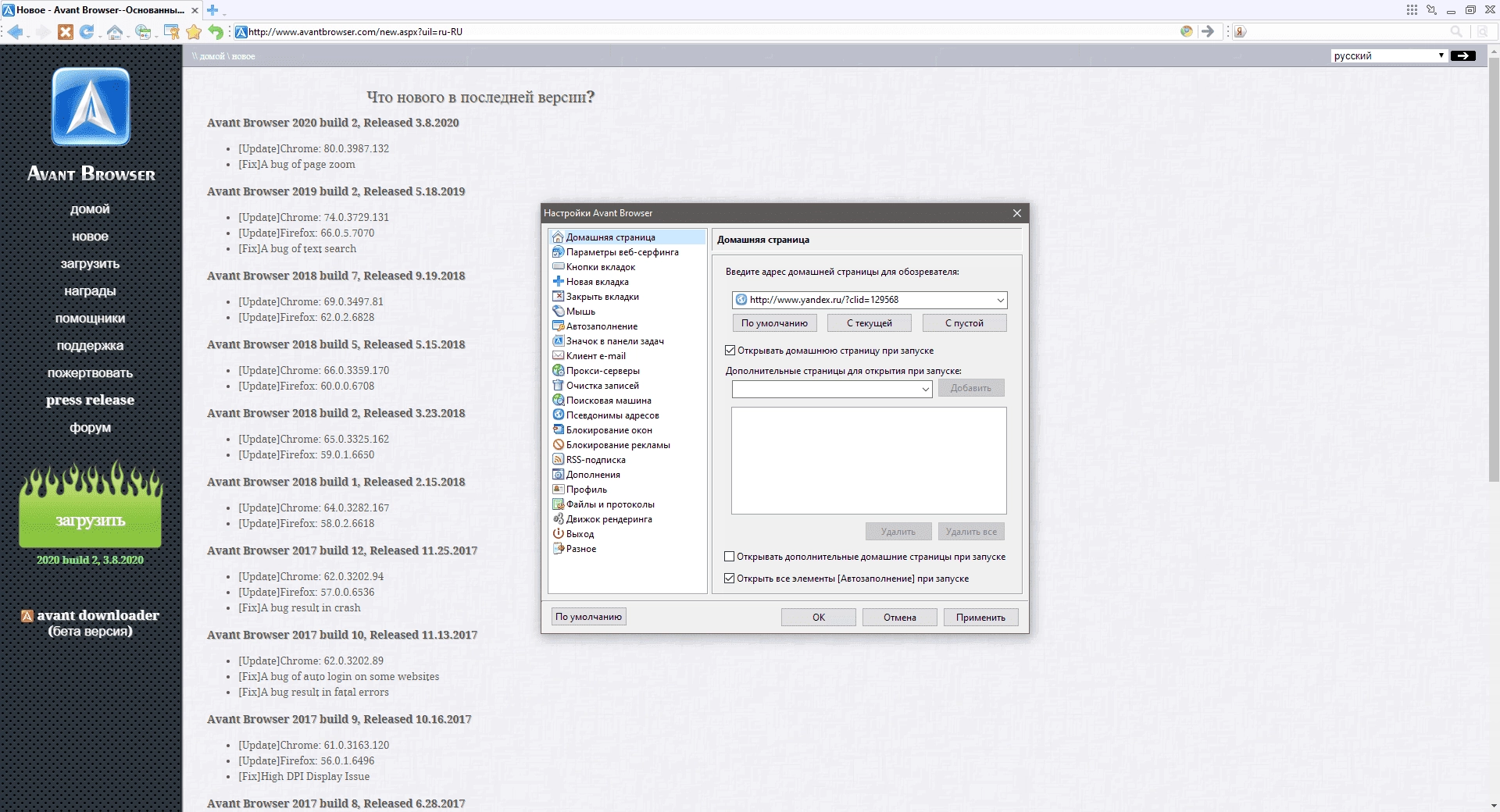Click the Home house icon in toolbar
1500x812 pixels.
click(x=115, y=32)
